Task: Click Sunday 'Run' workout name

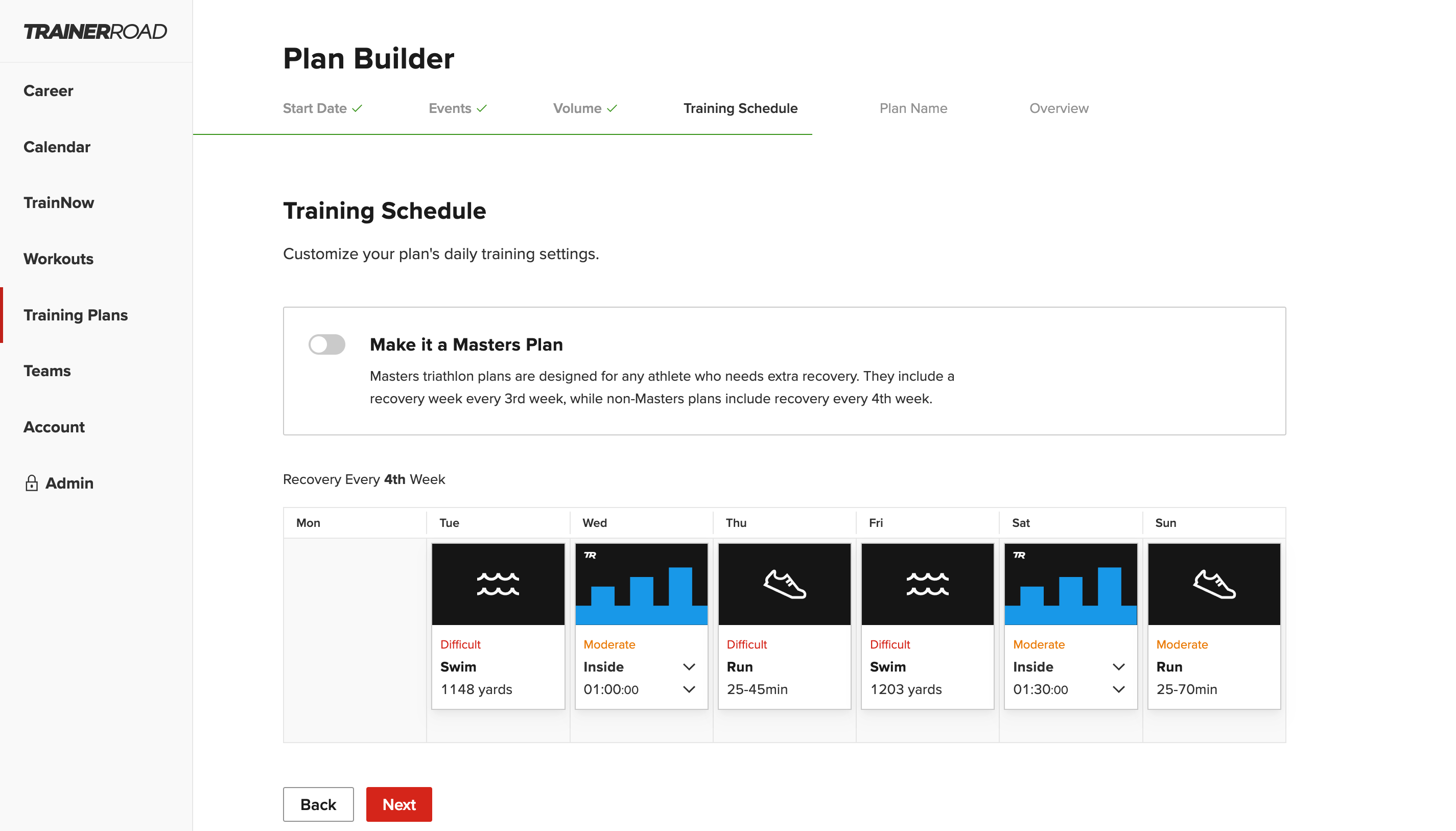Action: [x=1169, y=666]
